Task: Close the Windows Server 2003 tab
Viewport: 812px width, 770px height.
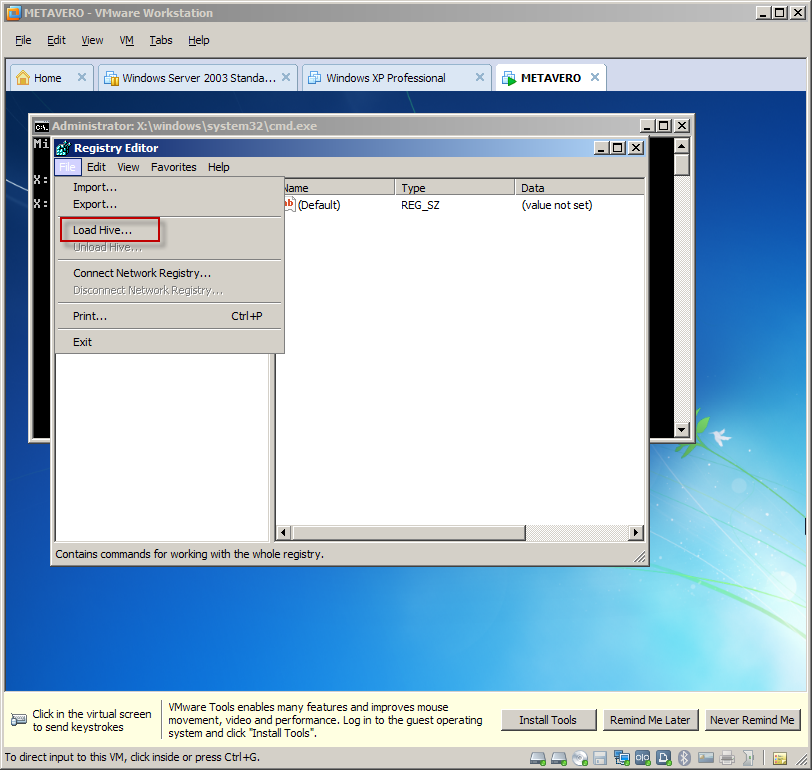Action: coord(286,77)
